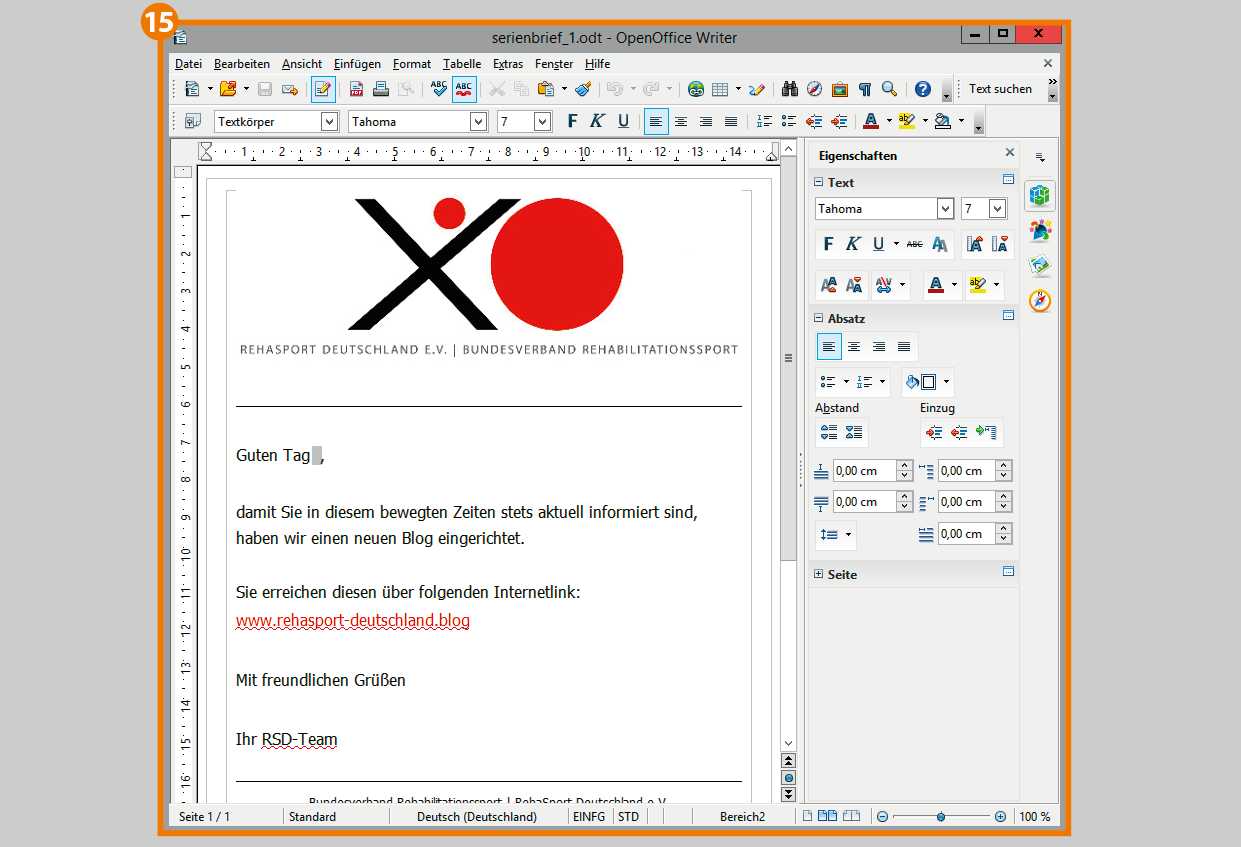Click the Print document icon
This screenshot has height=847, width=1241.
(381, 89)
